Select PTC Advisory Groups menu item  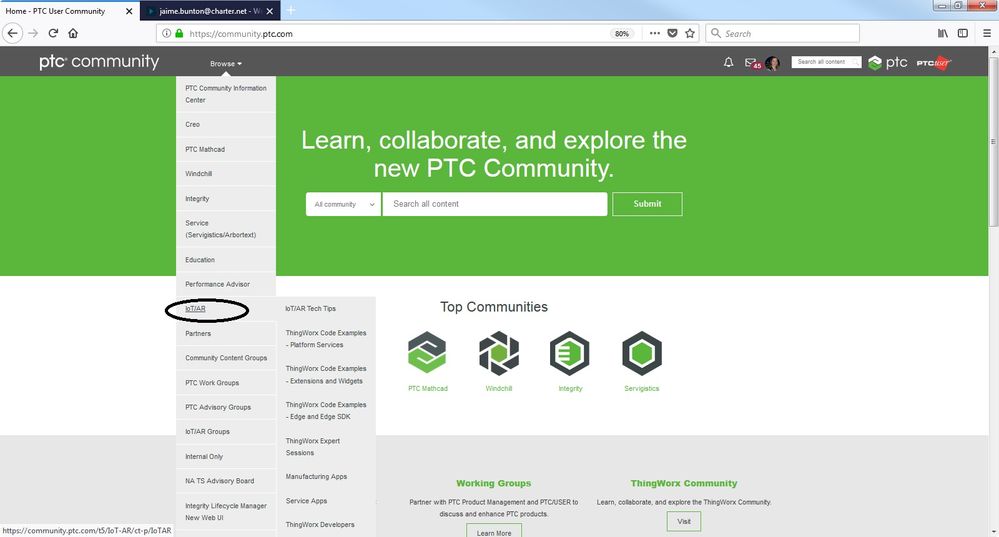pyautogui.click(x=226, y=407)
